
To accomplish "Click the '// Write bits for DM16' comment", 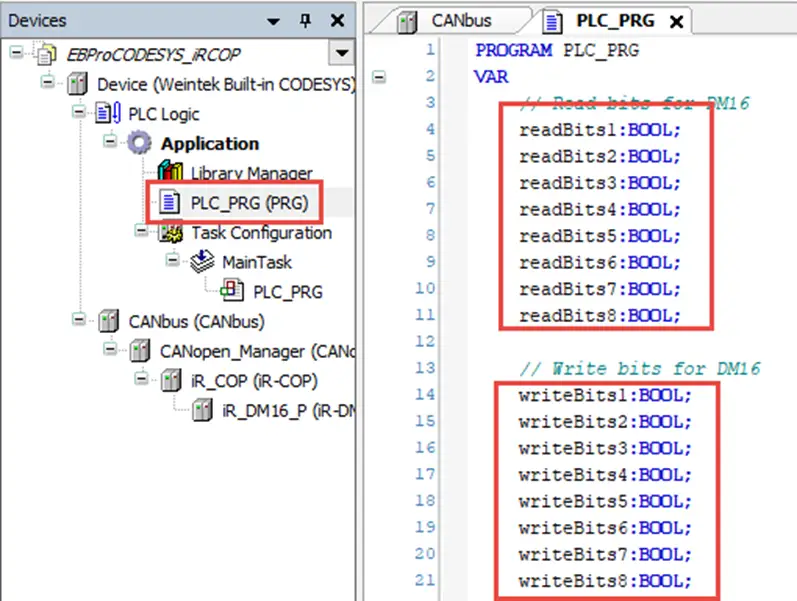I will point(640,368).
